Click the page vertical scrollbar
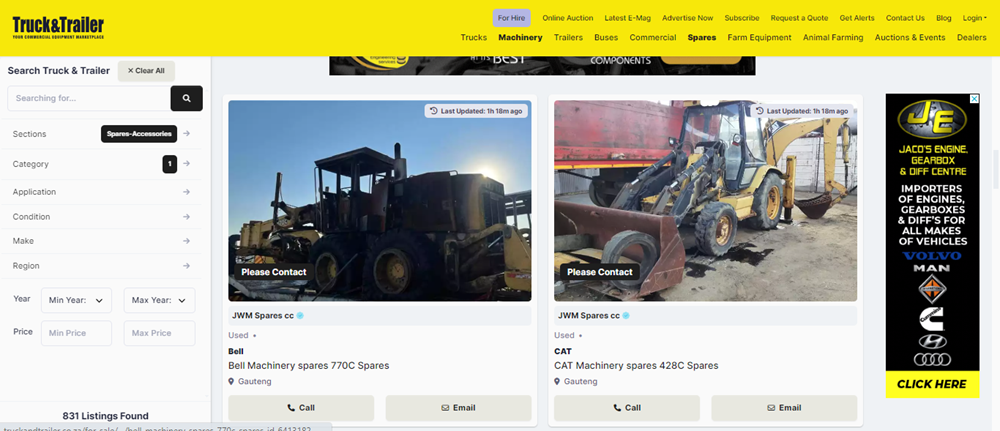 pyautogui.click(x=996, y=169)
